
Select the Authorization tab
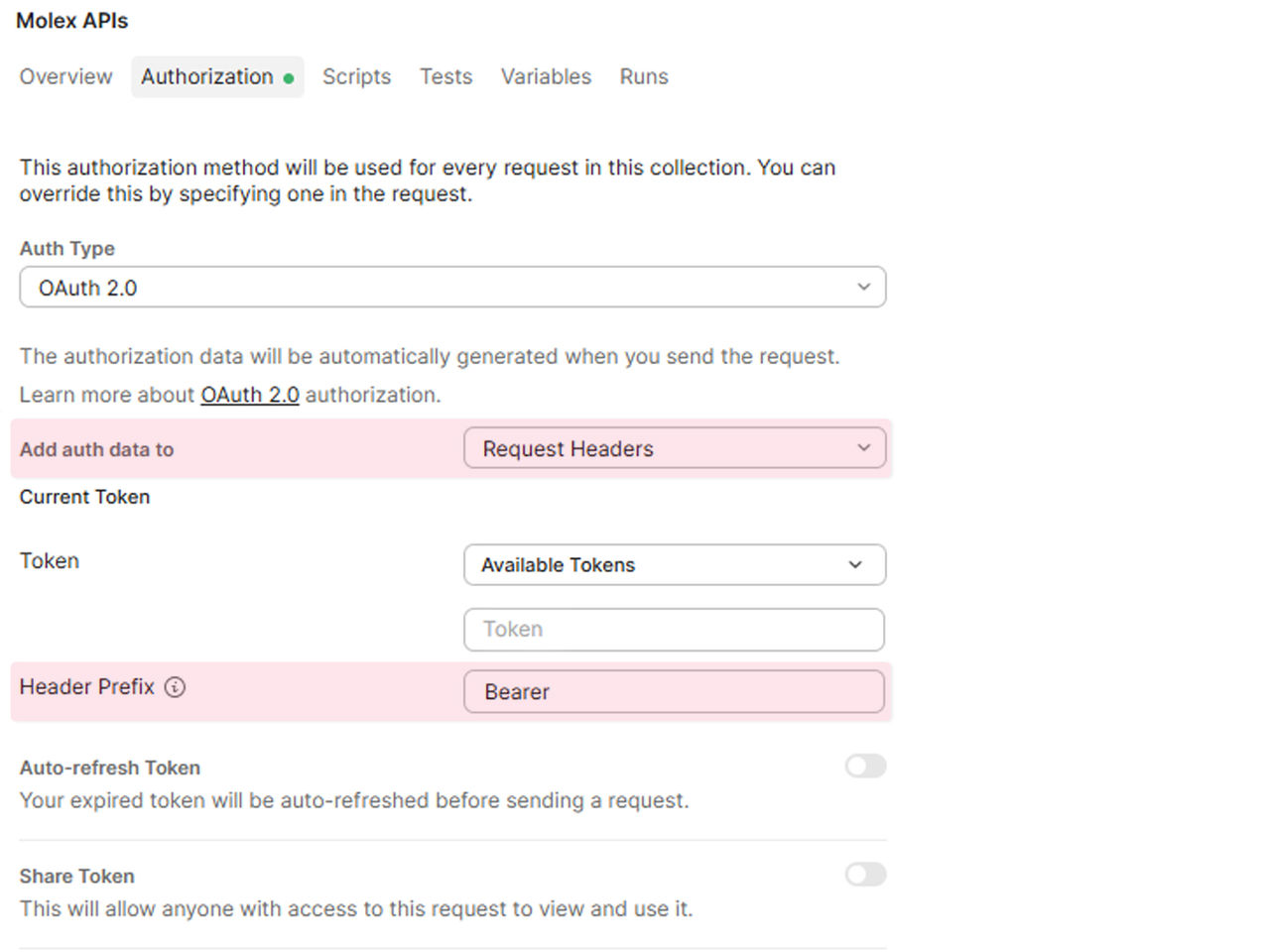click(x=217, y=76)
